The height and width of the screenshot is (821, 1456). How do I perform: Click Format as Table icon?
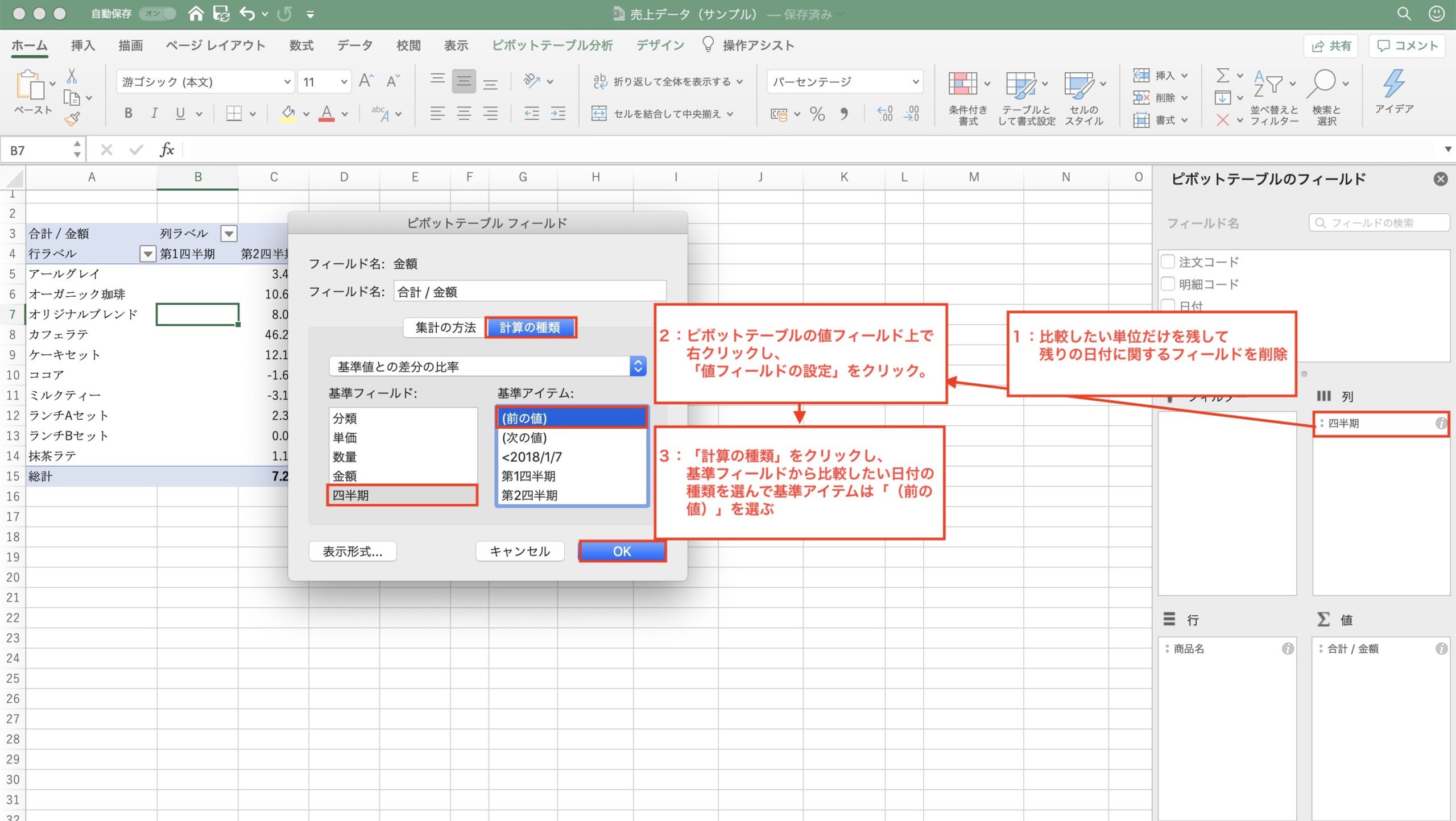click(1020, 84)
